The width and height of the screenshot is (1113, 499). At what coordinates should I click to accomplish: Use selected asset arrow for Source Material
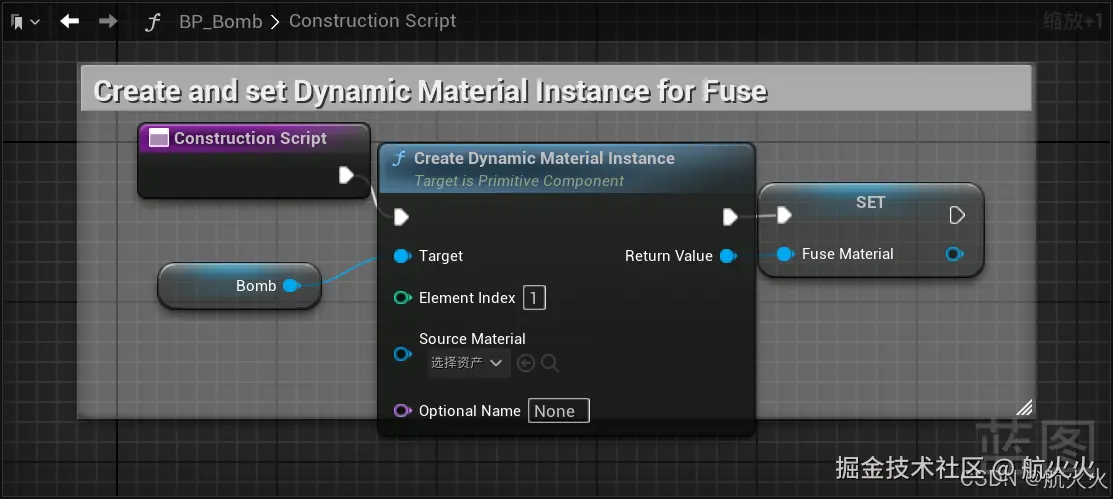pos(525,363)
